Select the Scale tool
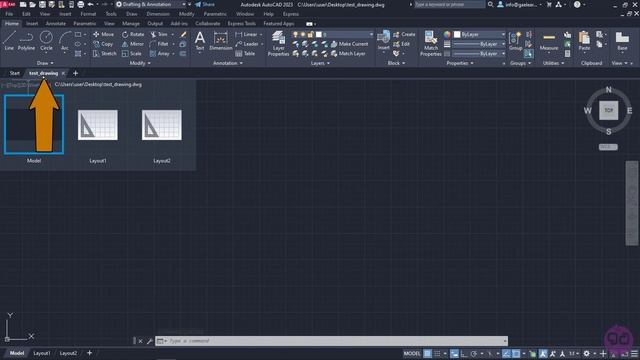 pyautogui.click(x=132, y=53)
